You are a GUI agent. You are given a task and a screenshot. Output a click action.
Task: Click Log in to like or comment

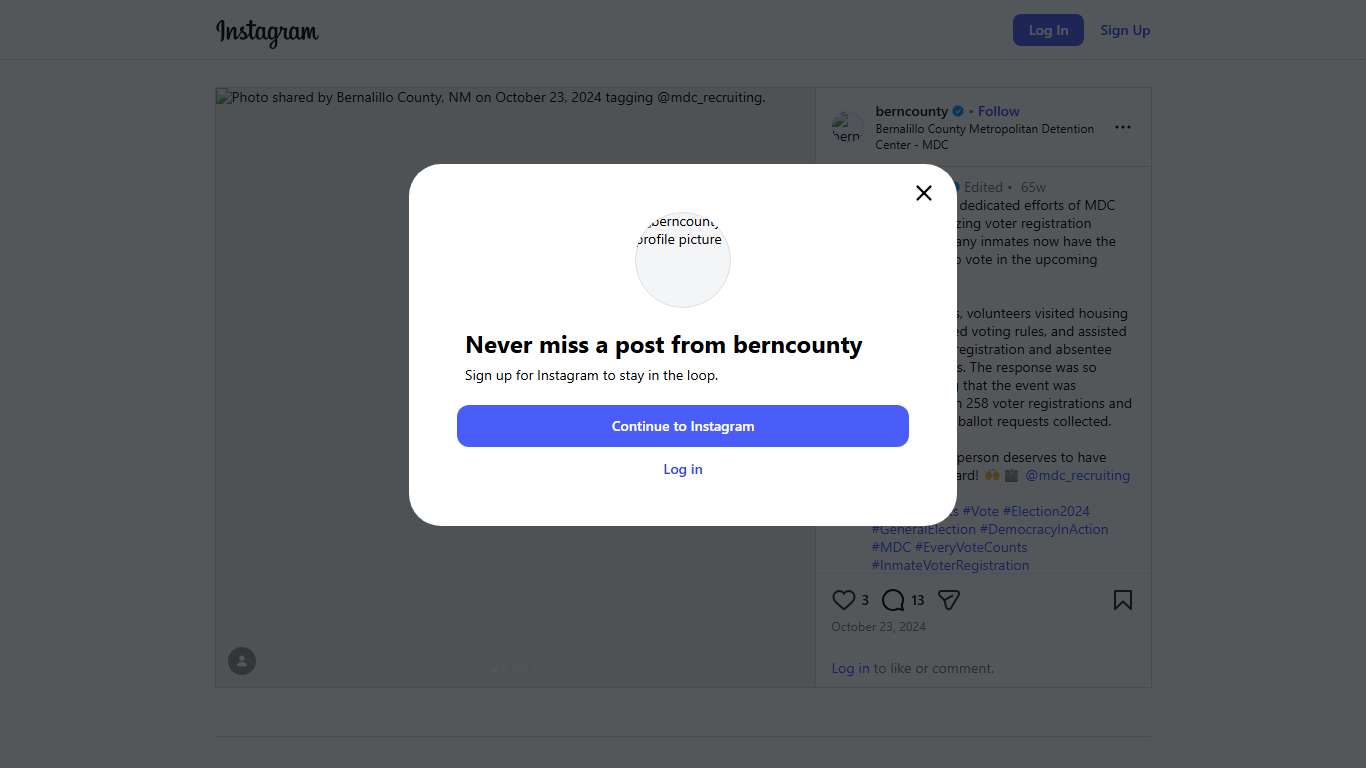pyautogui.click(x=850, y=668)
